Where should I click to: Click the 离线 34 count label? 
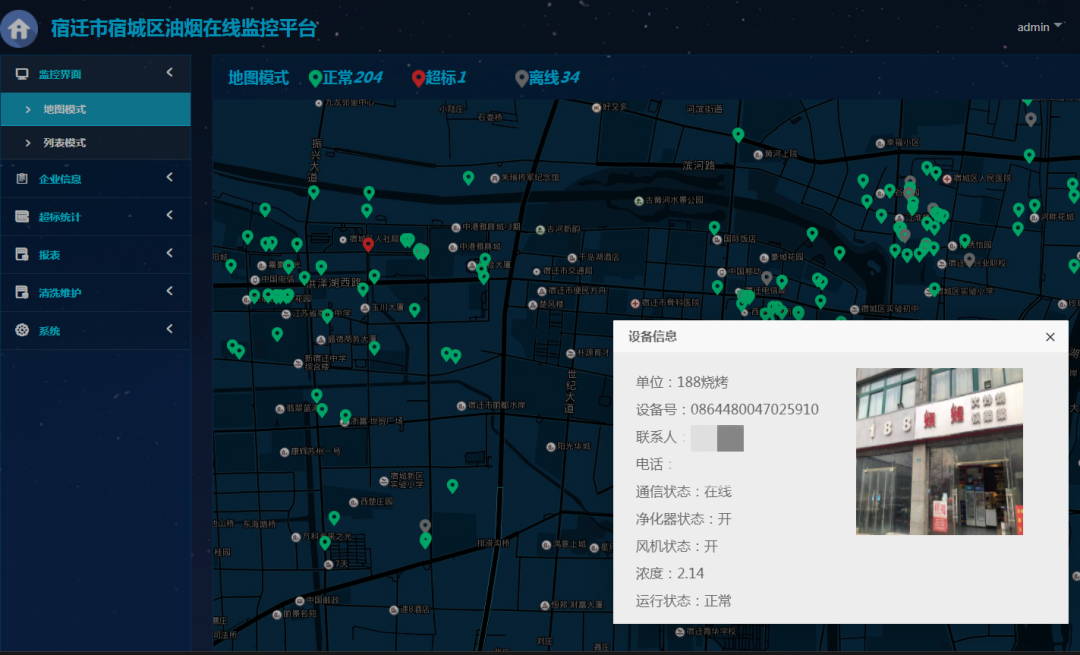click(x=554, y=78)
